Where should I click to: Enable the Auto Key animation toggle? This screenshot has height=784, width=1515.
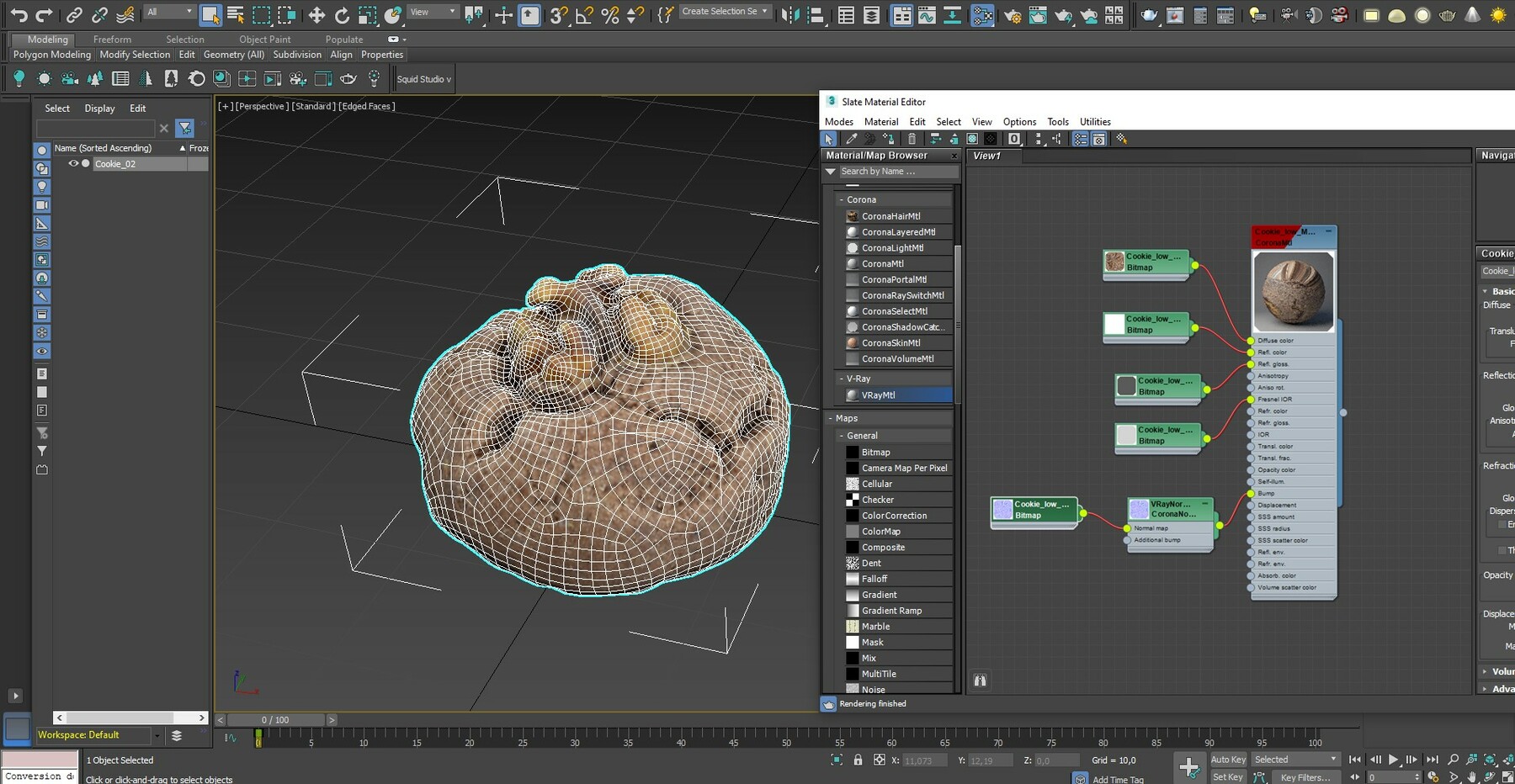tap(1227, 760)
